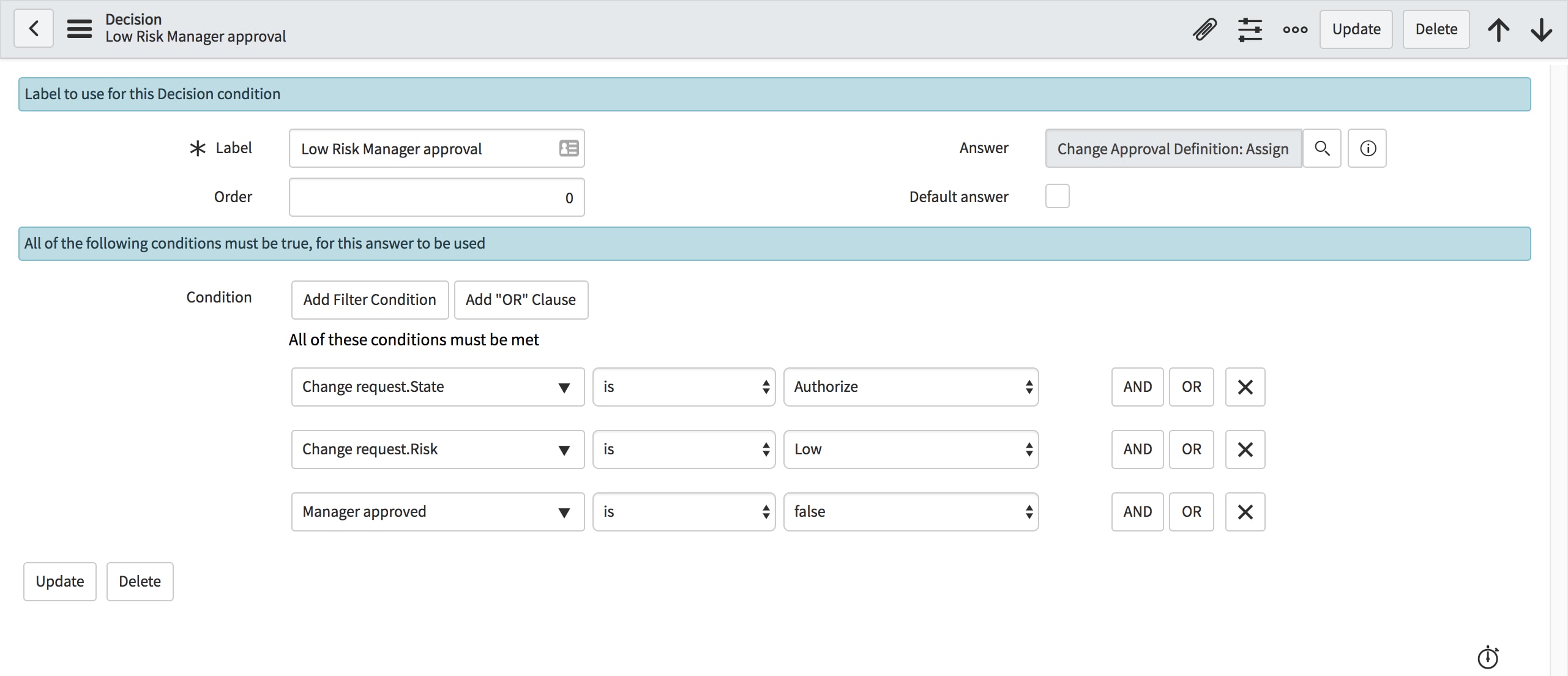Open the additional actions hamburger menu
The image size is (1568, 676).
(79, 28)
